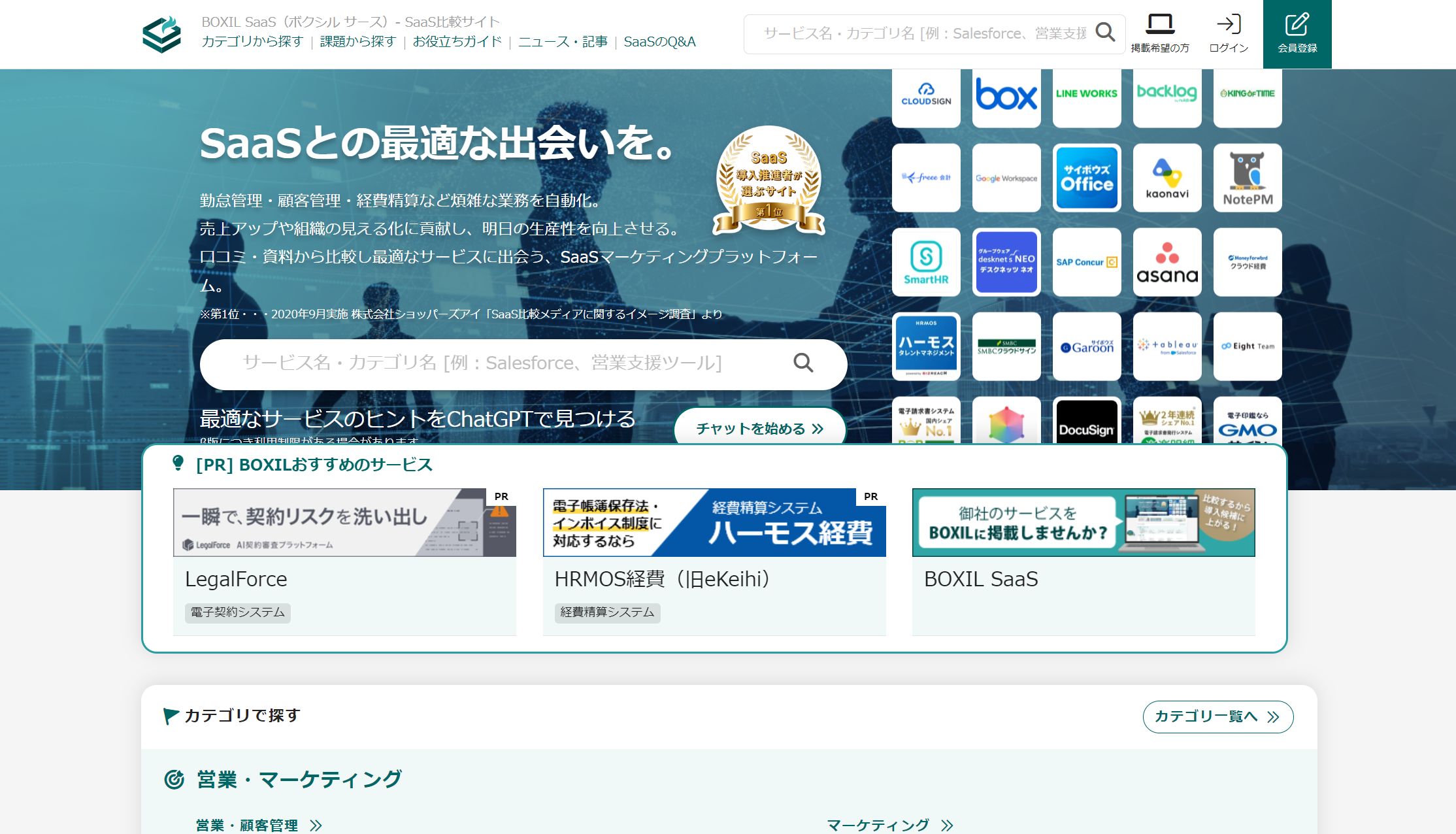Open the Eight Team tile
Image resolution: width=1456 pixels, height=834 pixels.
point(1248,346)
